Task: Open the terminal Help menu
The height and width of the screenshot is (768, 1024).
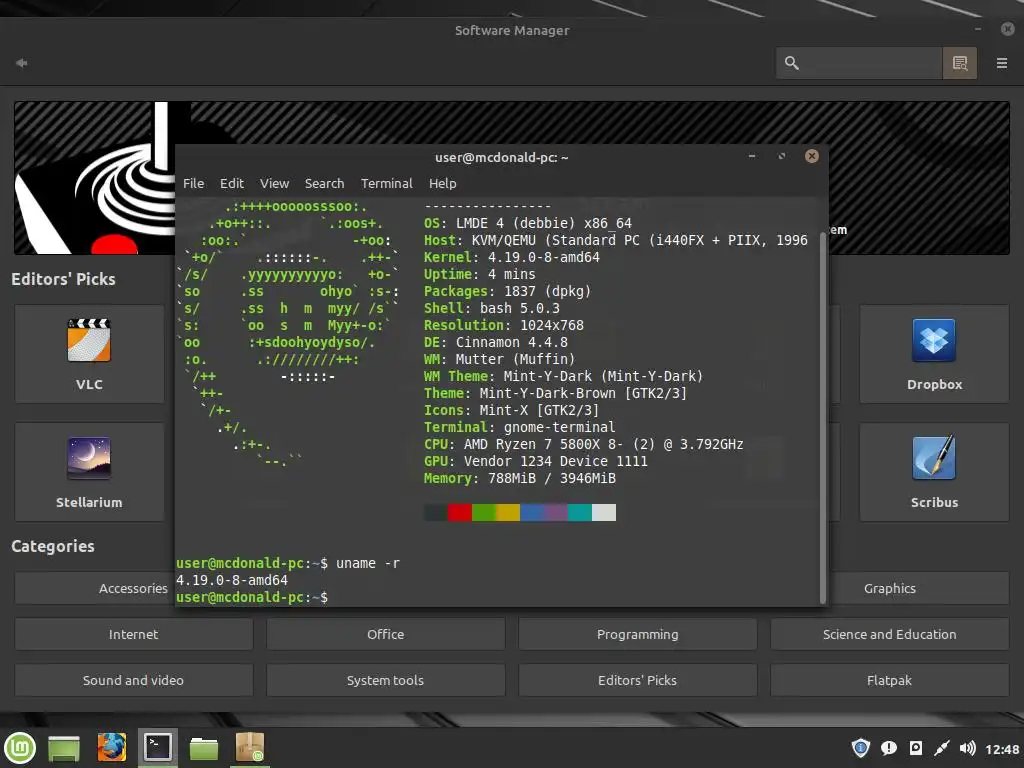Action: point(443,184)
